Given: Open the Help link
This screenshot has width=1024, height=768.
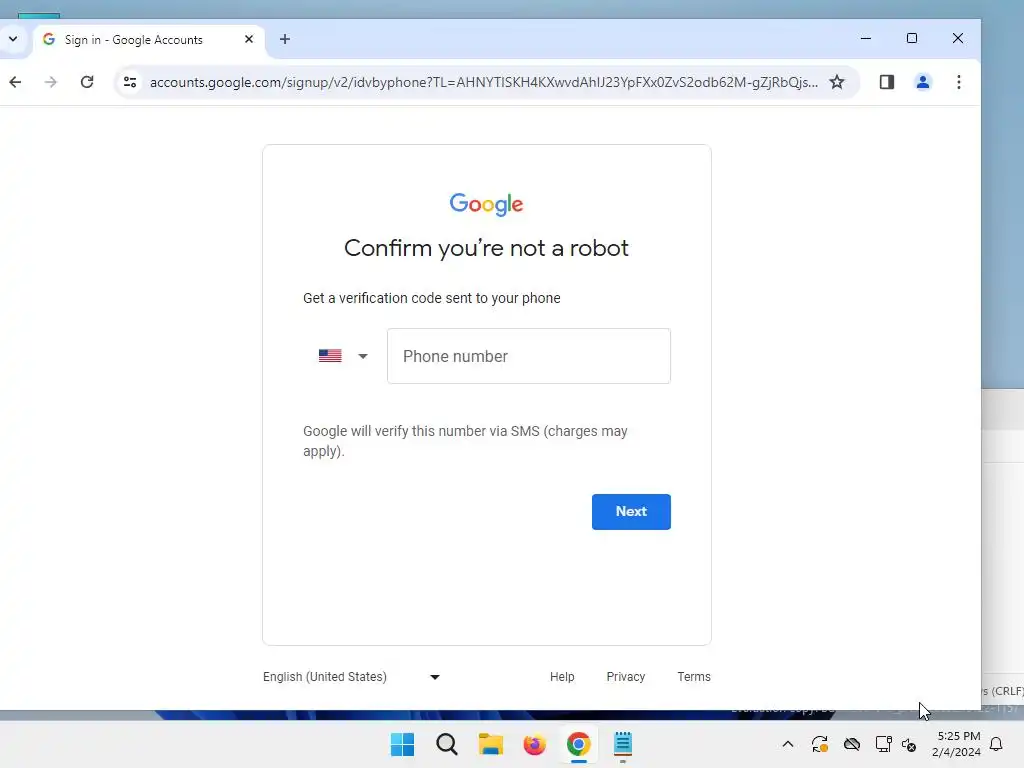Looking at the screenshot, I should click(x=562, y=677).
